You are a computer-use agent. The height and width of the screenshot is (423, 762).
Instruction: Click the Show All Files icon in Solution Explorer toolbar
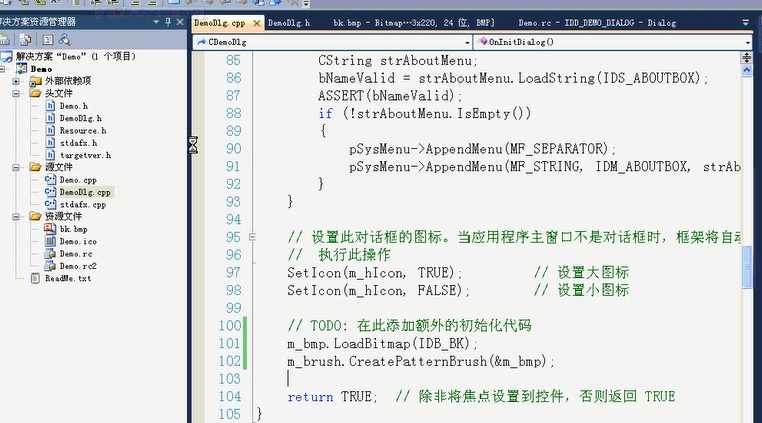click(x=26, y=40)
